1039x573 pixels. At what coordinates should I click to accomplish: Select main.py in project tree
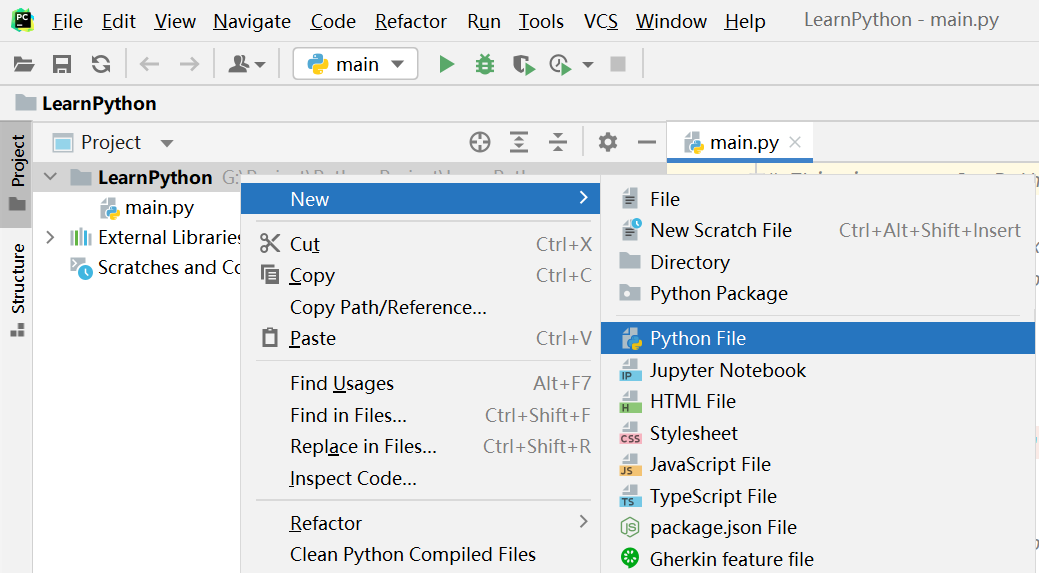pos(146,208)
